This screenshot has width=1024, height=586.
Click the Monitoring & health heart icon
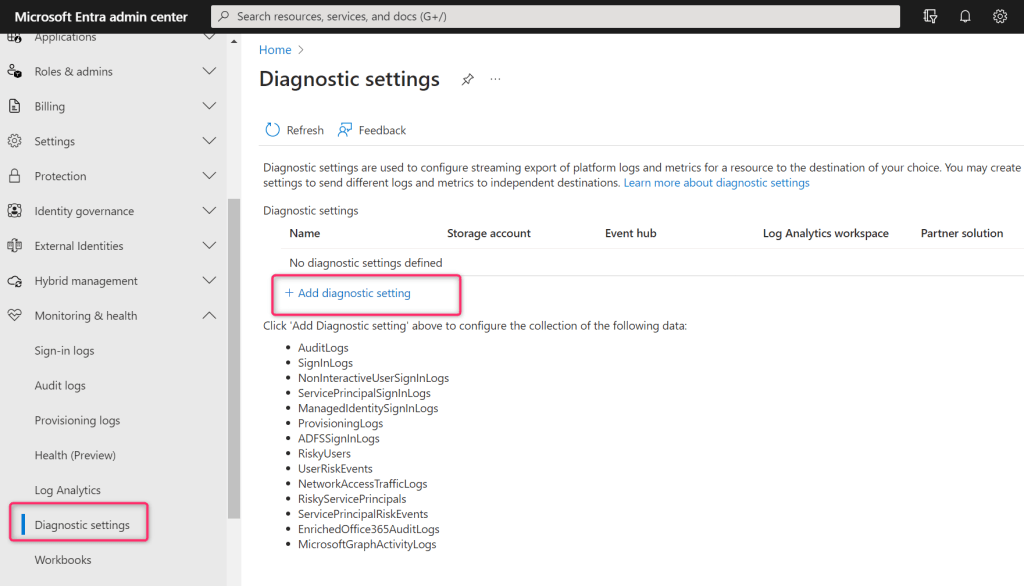tap(15, 316)
